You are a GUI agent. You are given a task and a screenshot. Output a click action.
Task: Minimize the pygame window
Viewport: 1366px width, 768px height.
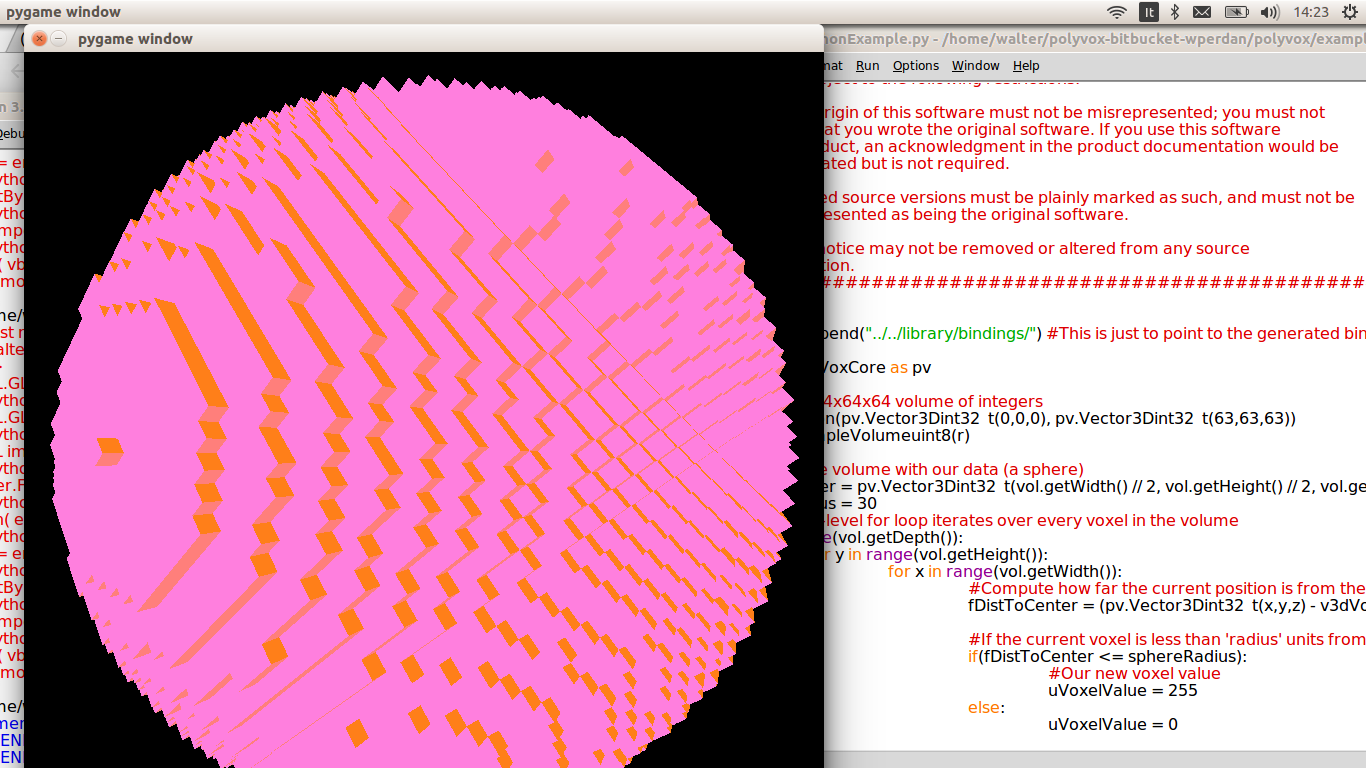[59, 38]
